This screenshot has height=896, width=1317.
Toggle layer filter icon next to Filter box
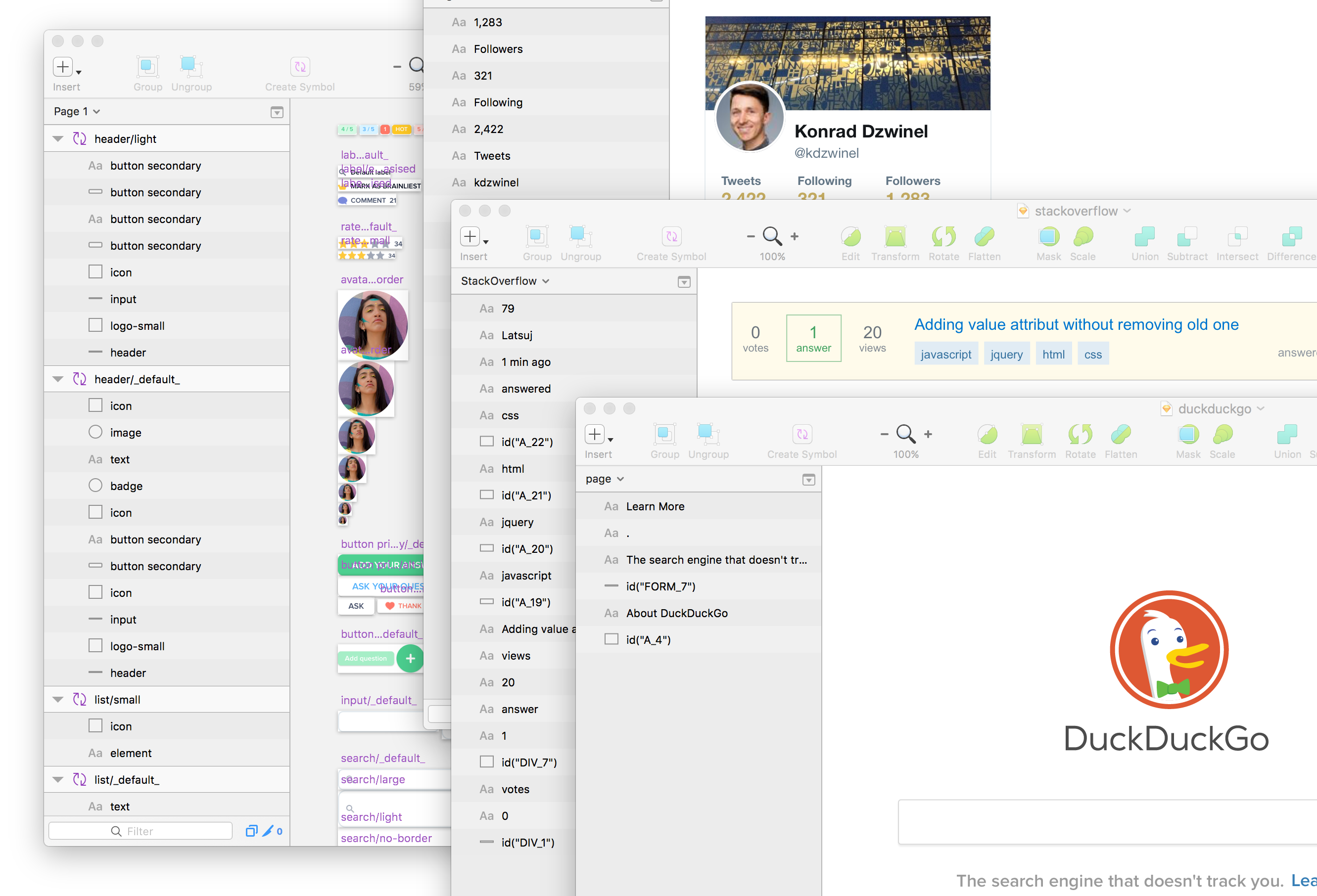point(251,831)
